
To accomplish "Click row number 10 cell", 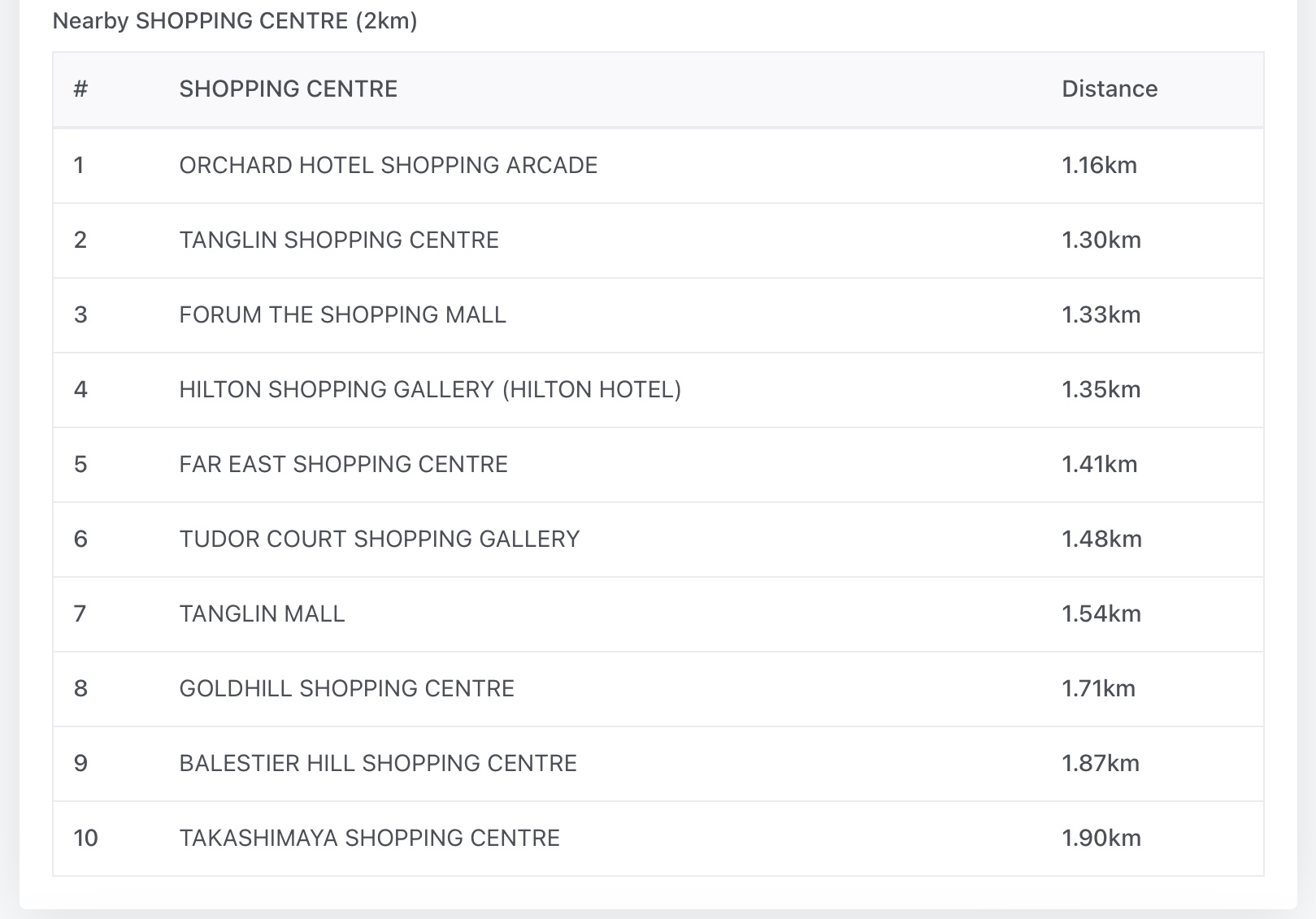I will [x=85, y=838].
